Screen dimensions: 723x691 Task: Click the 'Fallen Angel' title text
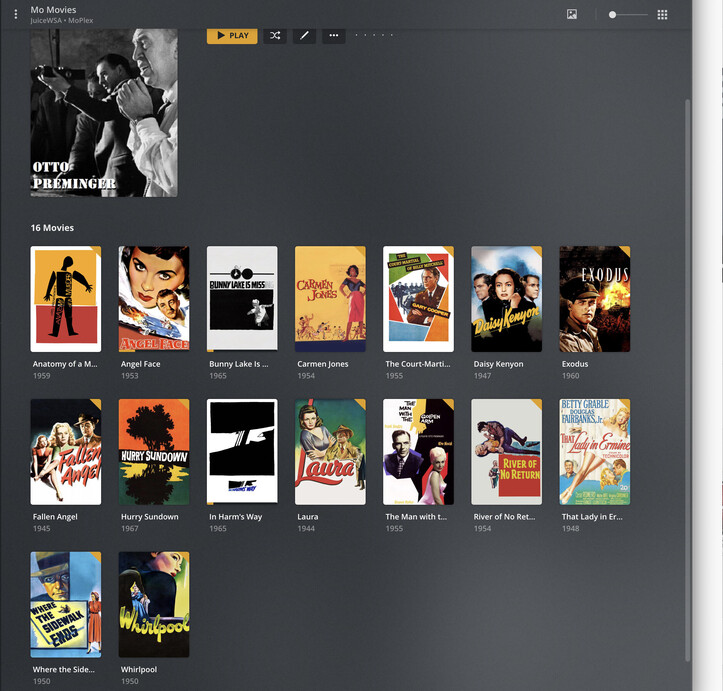[55, 517]
